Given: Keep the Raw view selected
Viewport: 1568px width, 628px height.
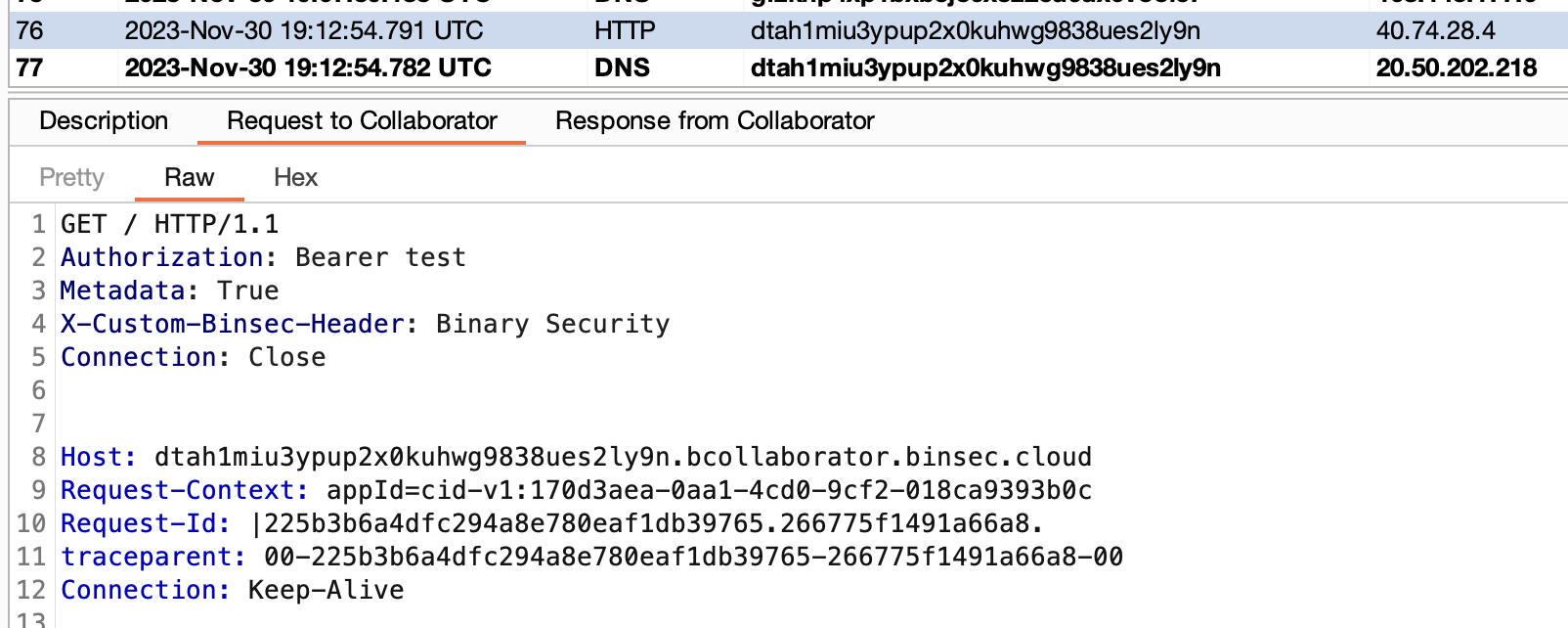Looking at the screenshot, I should click(189, 177).
